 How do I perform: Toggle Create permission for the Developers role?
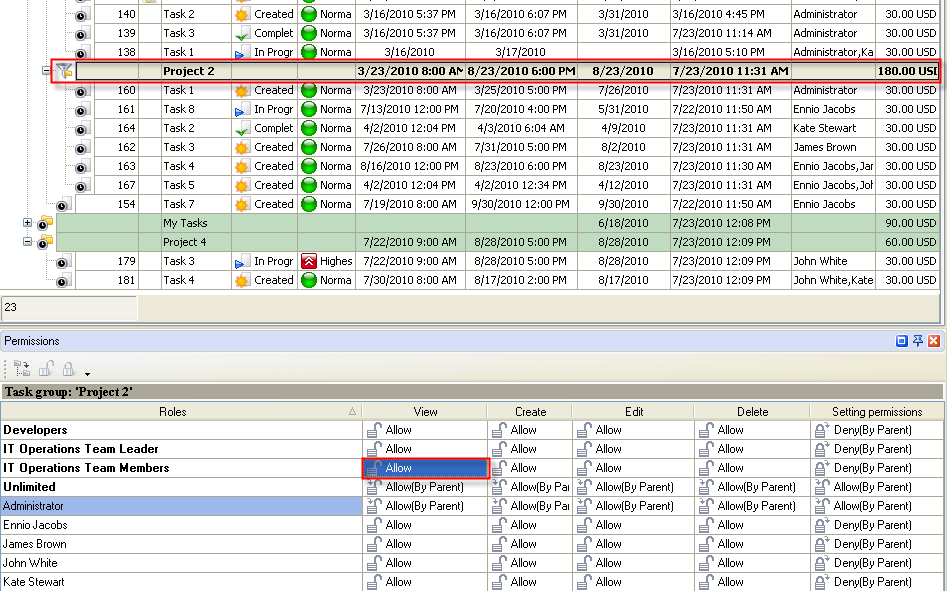coord(529,430)
